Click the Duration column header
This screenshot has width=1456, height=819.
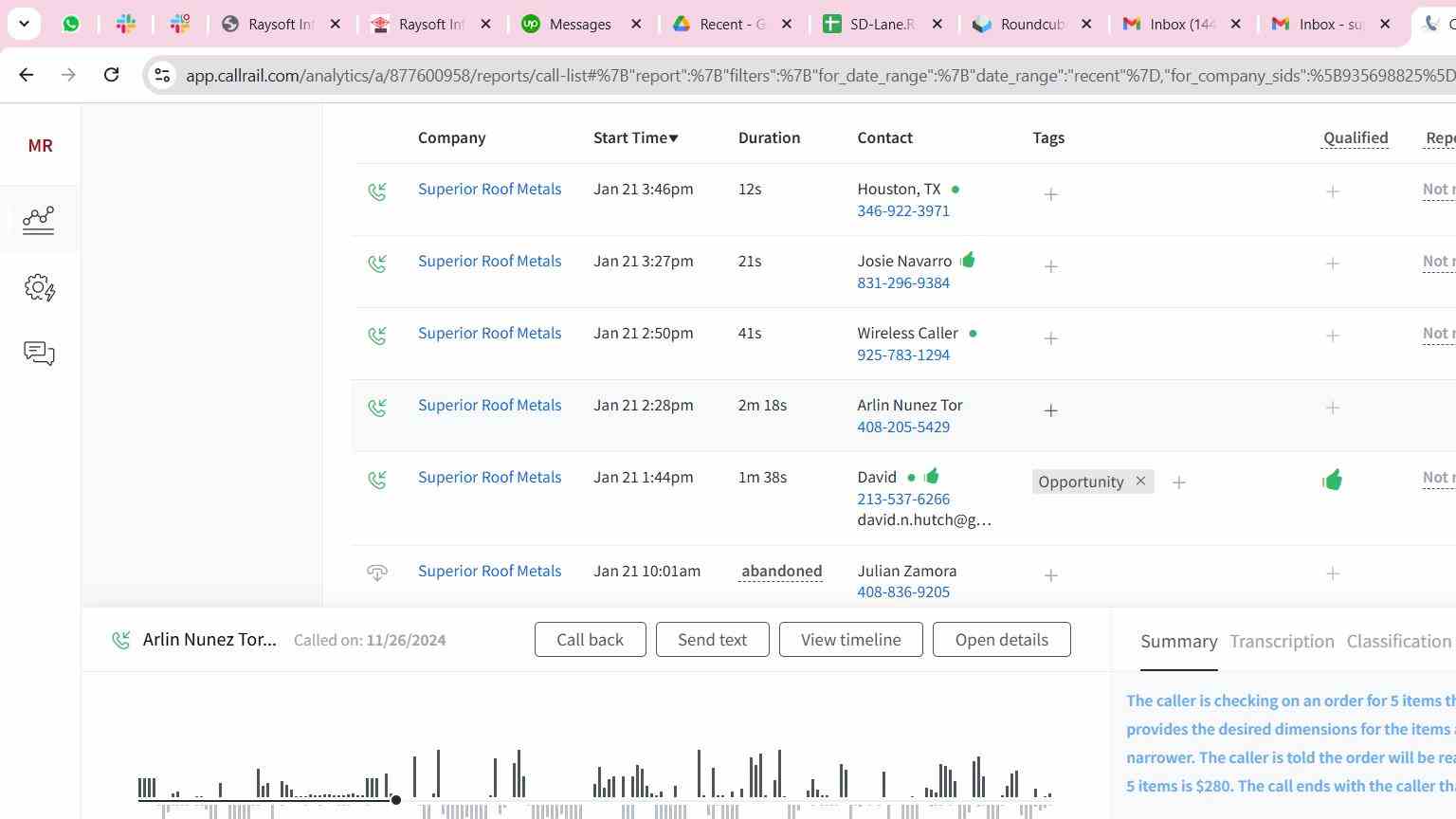[x=769, y=138]
